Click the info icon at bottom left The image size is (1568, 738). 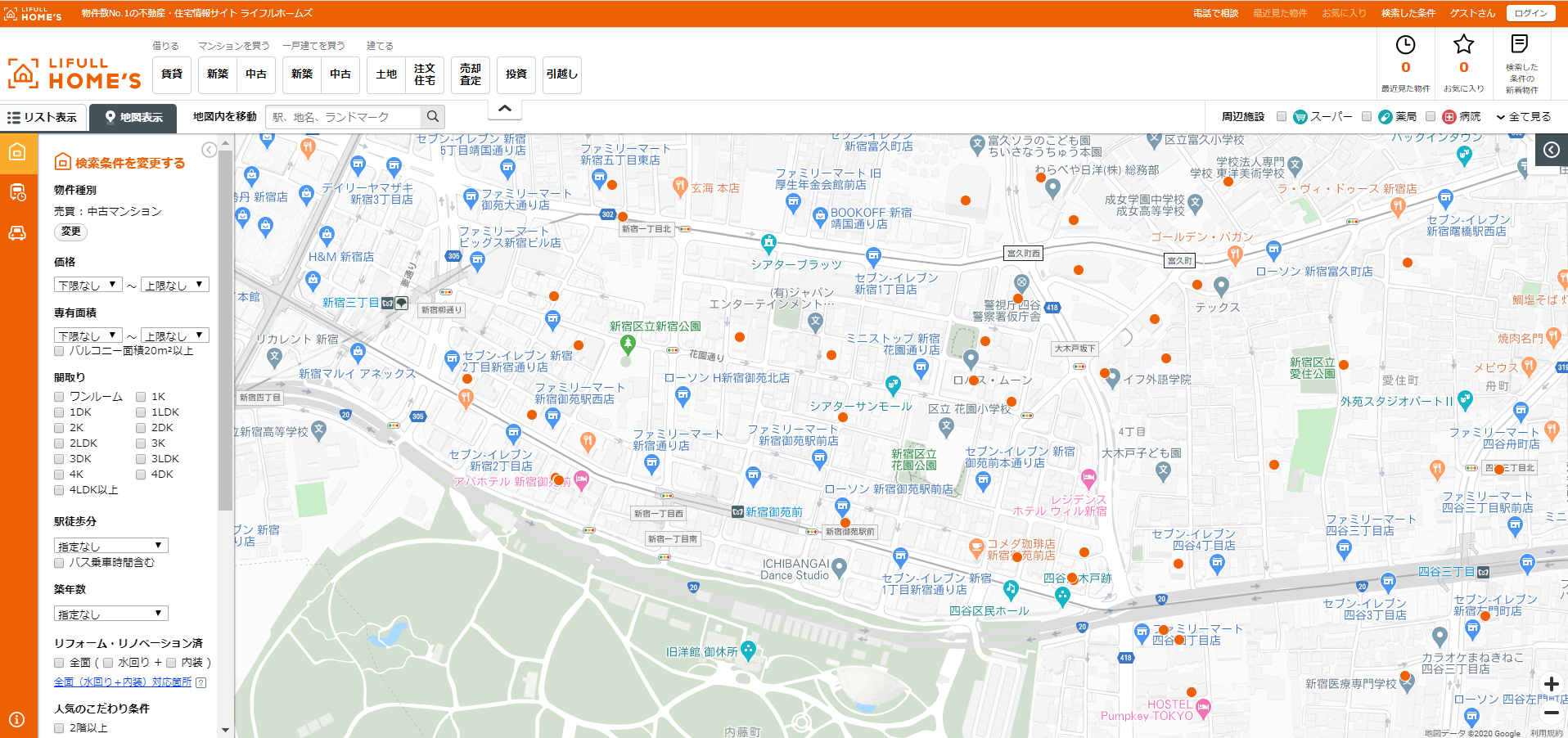pyautogui.click(x=16, y=720)
